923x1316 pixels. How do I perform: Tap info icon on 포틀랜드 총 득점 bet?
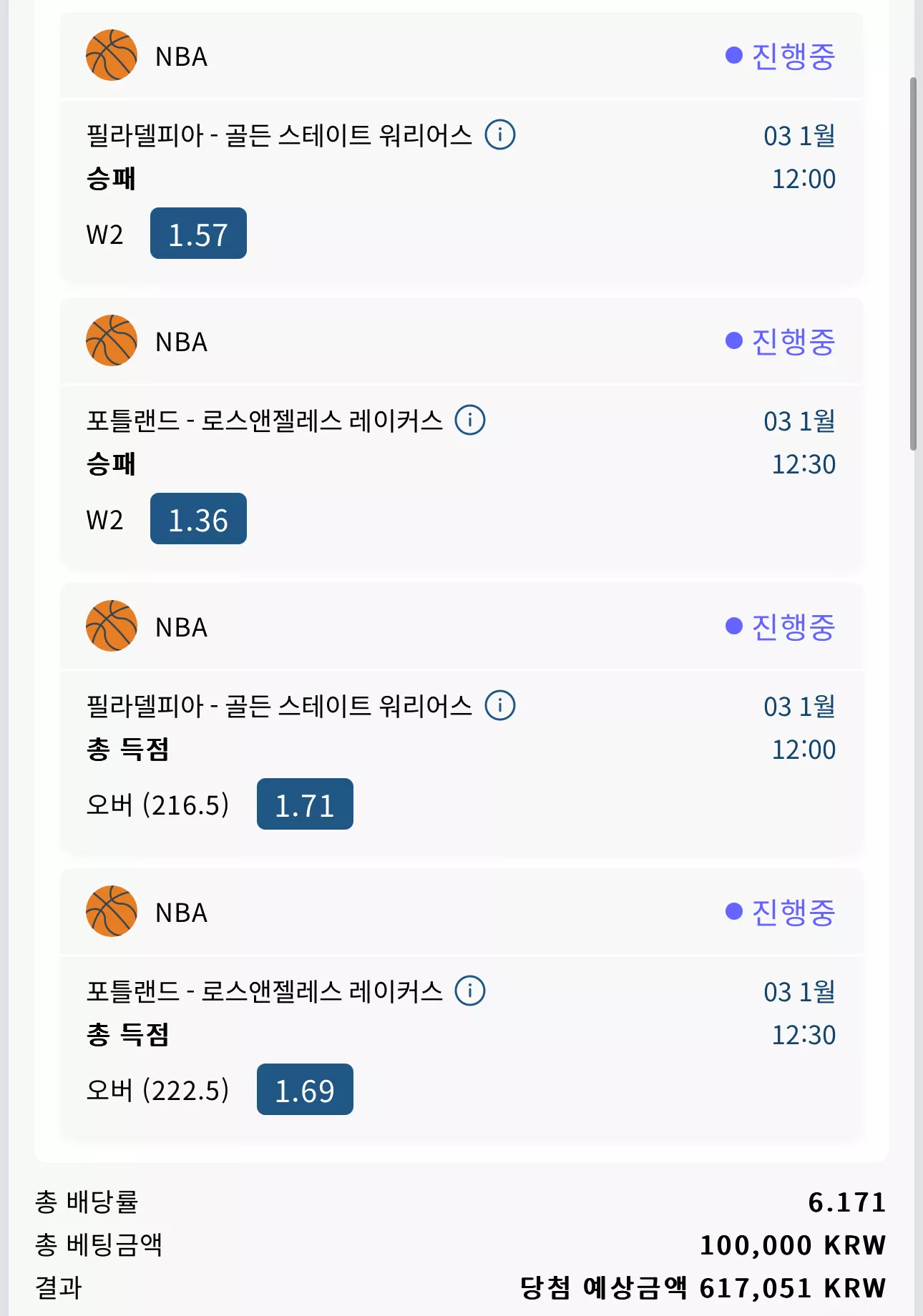coord(470,991)
